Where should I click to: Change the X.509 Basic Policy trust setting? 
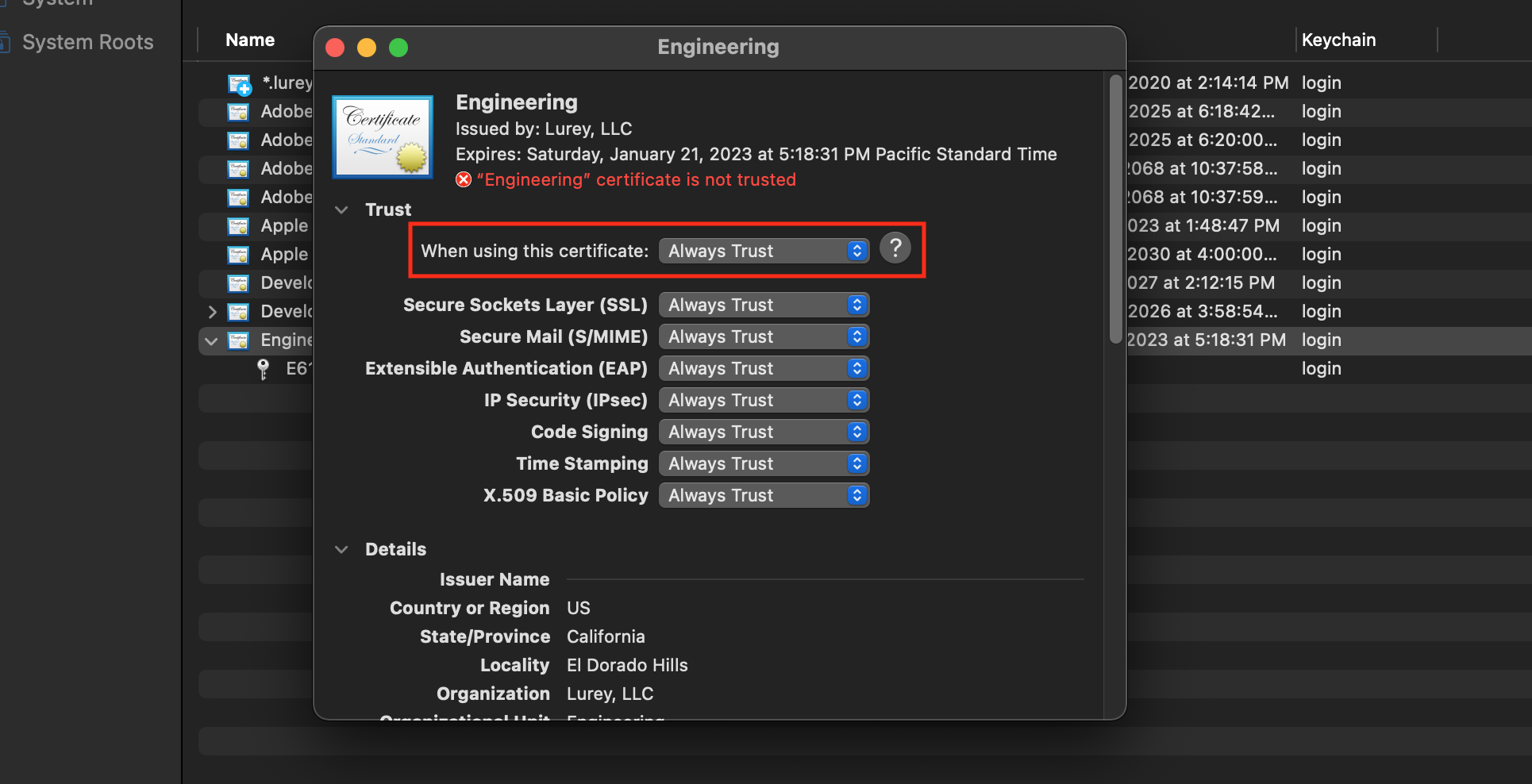[764, 495]
